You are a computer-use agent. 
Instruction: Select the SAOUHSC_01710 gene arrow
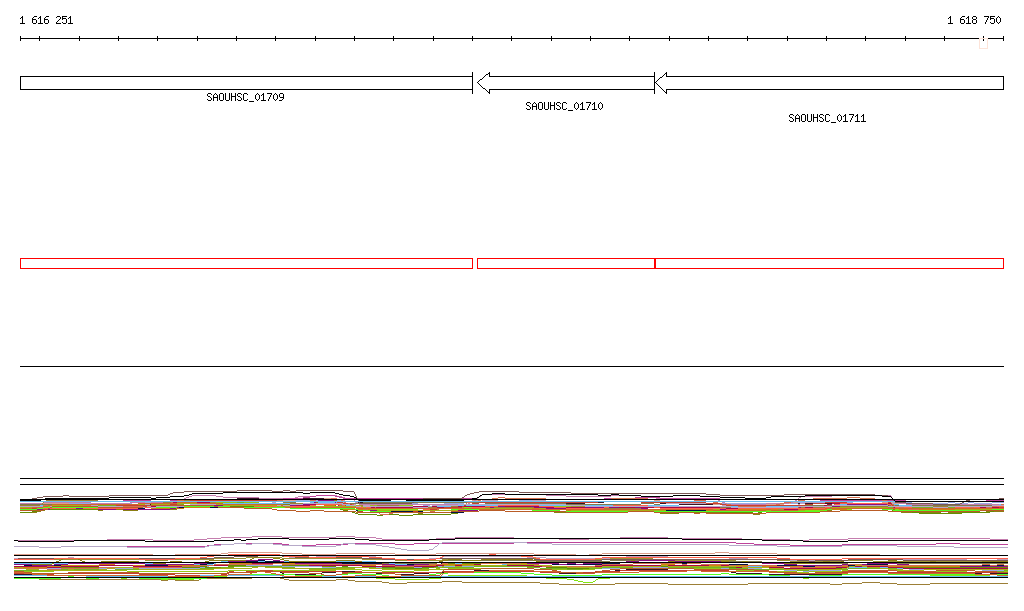point(566,83)
